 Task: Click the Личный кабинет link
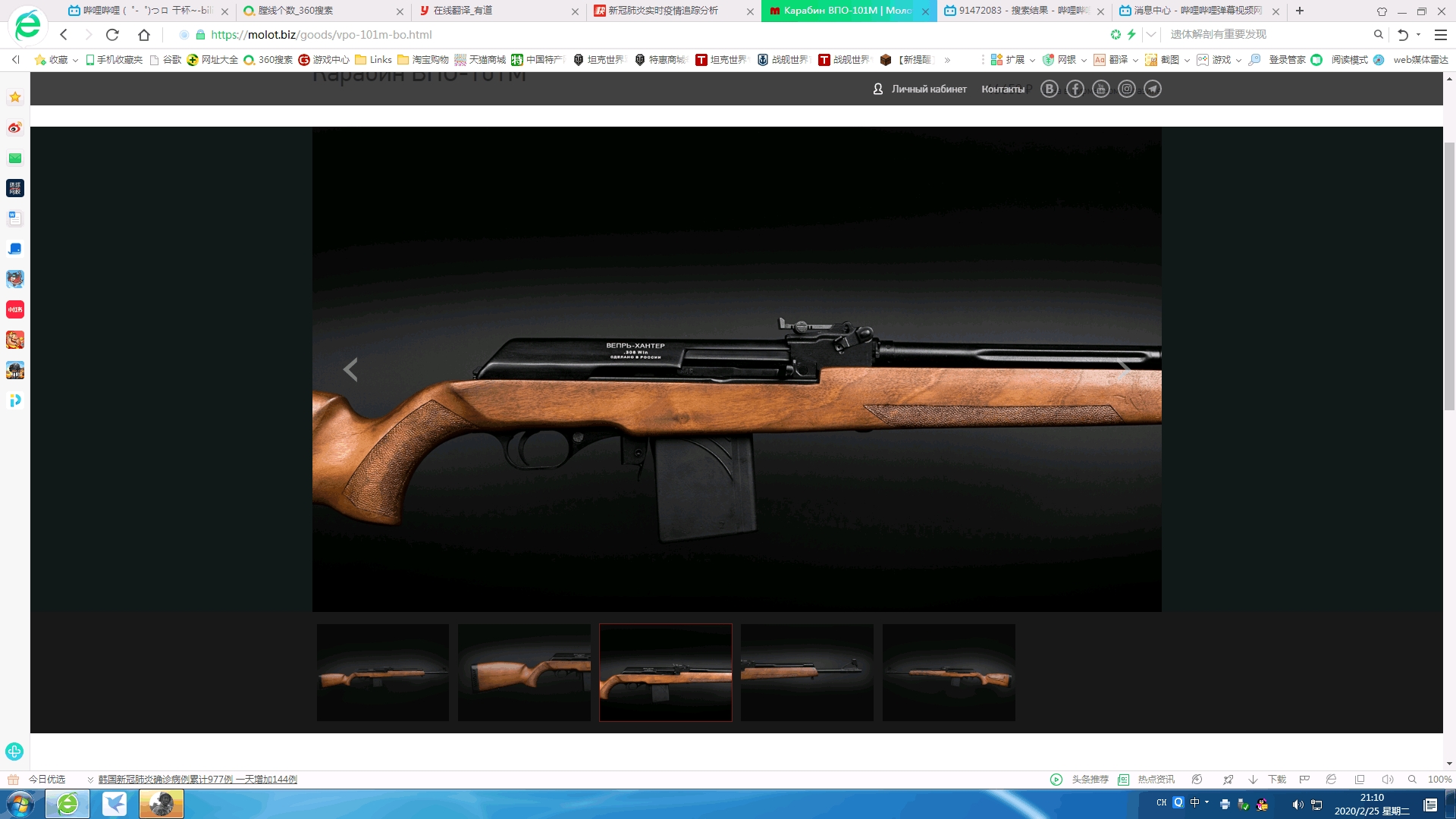click(927, 89)
